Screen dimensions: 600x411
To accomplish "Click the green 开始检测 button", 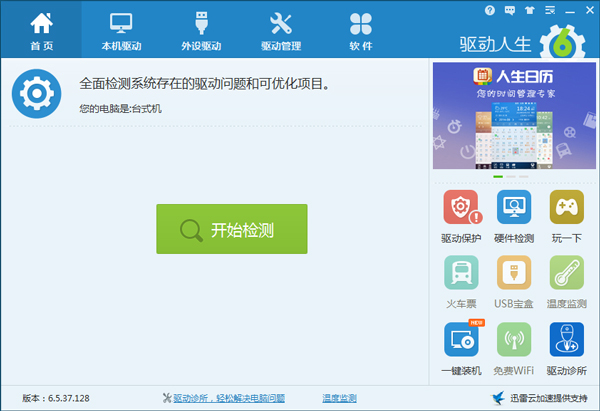I will pyautogui.click(x=232, y=229).
